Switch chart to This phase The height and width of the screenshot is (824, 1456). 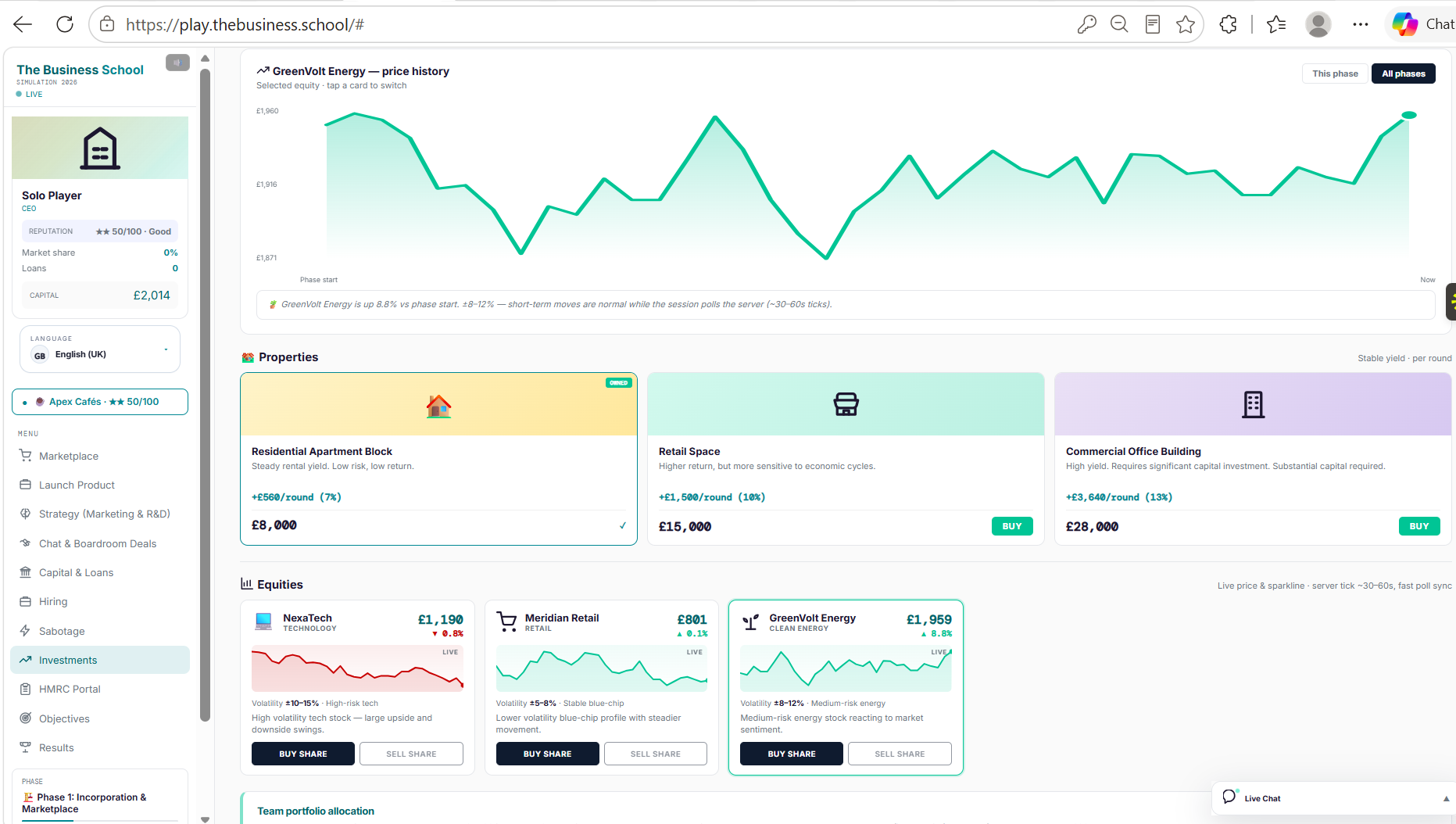1335,73
